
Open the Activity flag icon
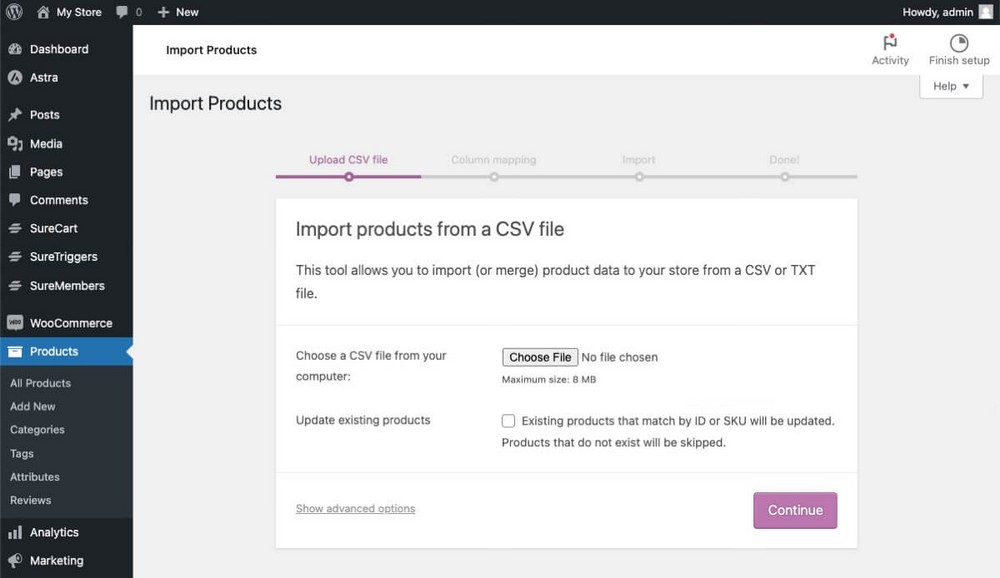890,42
